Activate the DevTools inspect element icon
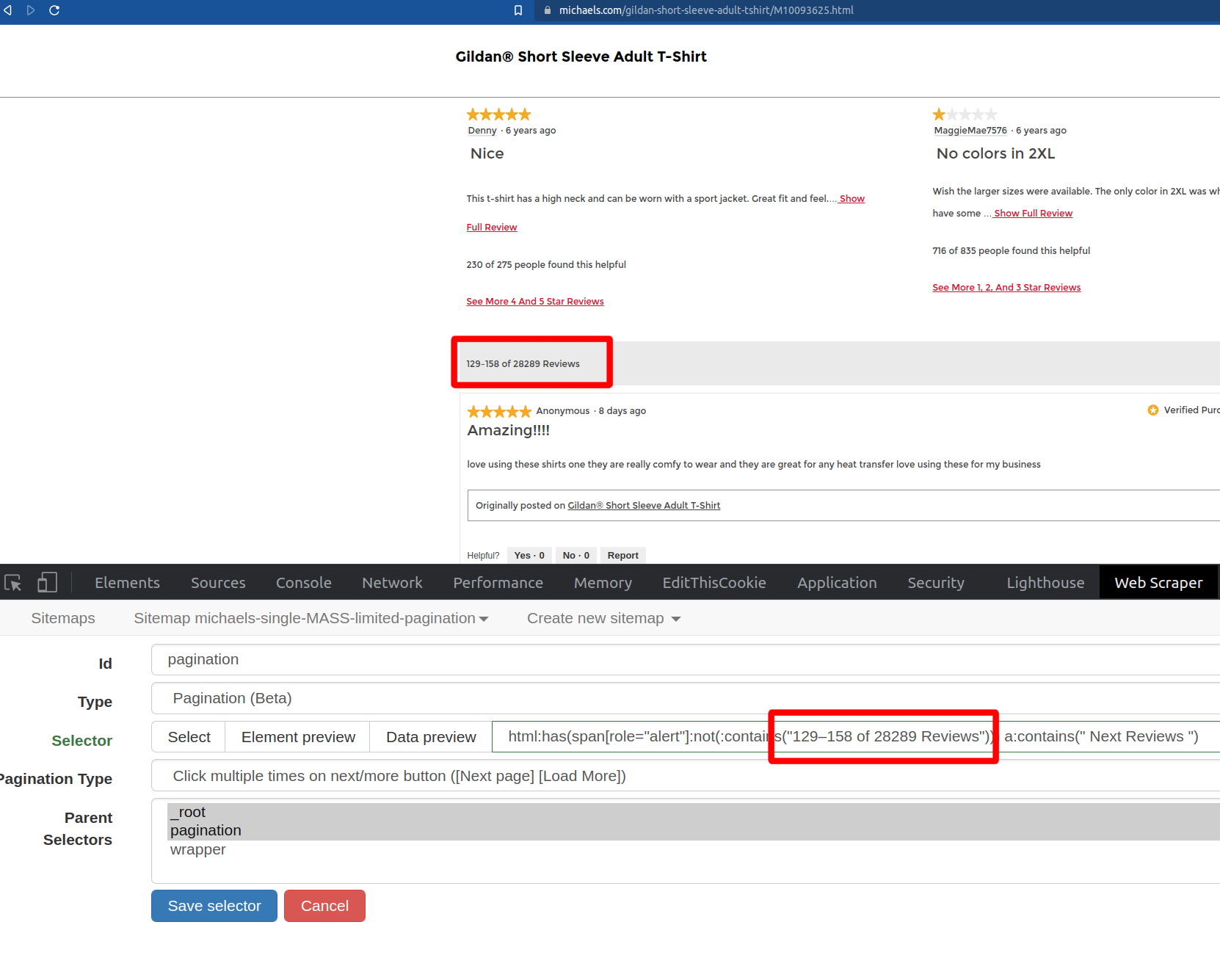Image resolution: width=1220 pixels, height=980 pixels. [13, 583]
